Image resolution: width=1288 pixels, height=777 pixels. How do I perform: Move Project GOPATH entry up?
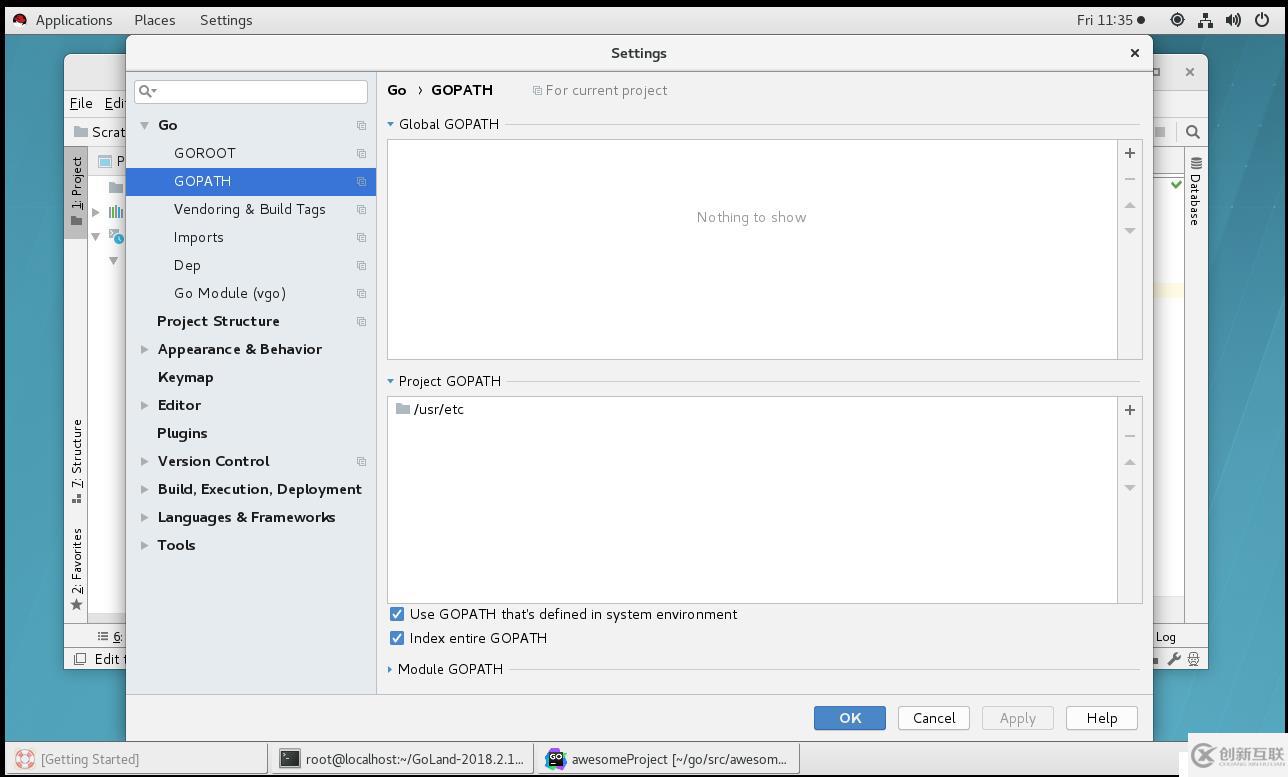click(x=1129, y=462)
